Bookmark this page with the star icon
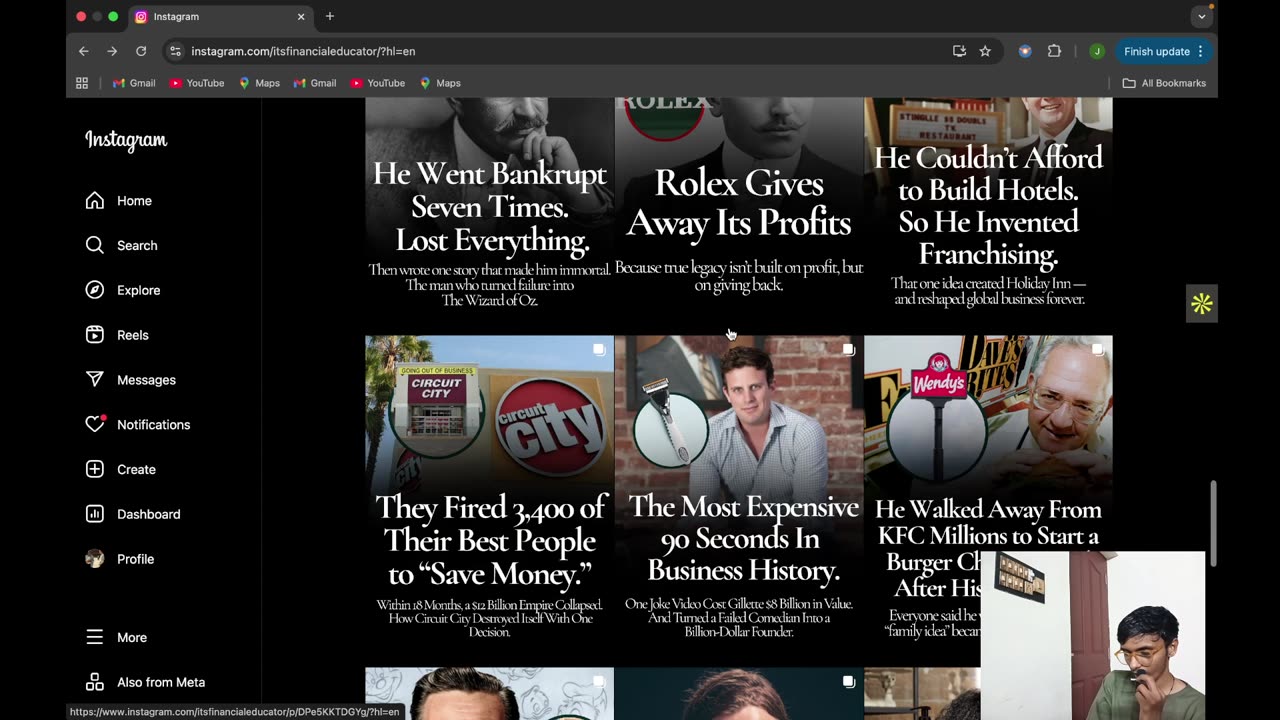Image resolution: width=1280 pixels, height=720 pixels. click(x=985, y=51)
